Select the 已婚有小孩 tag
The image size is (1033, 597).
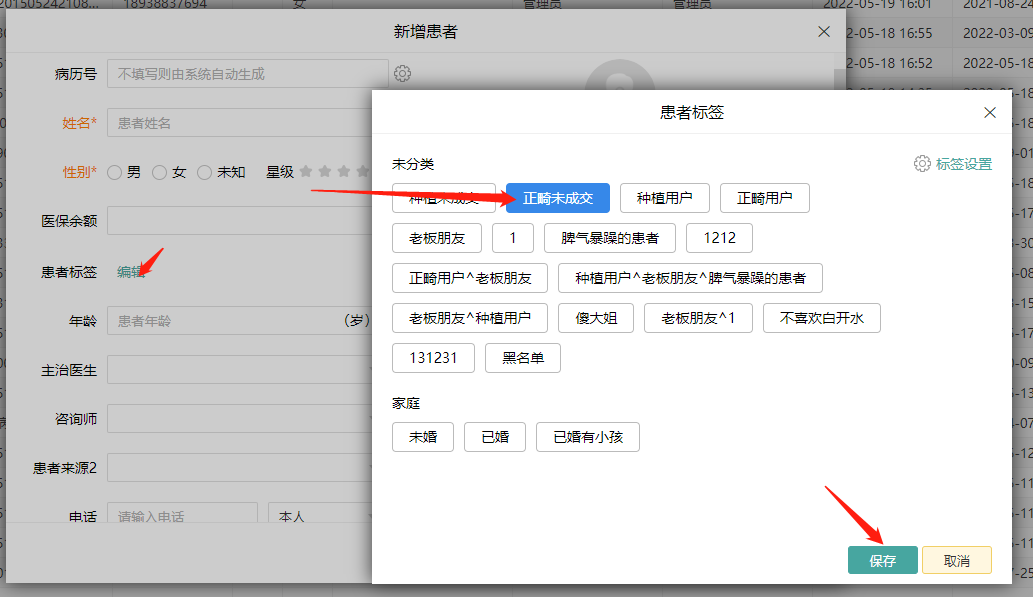click(588, 437)
